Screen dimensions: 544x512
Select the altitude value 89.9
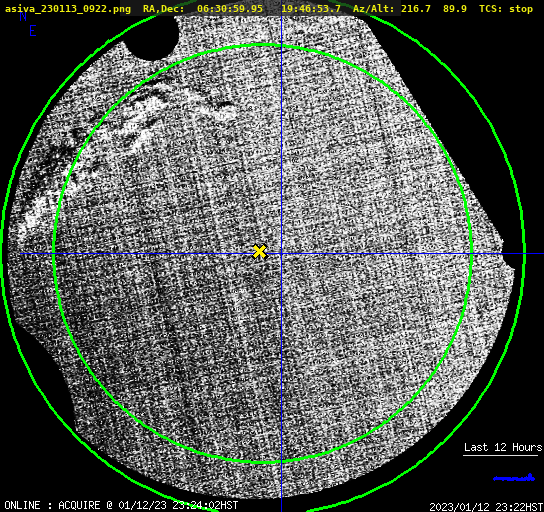455,9
